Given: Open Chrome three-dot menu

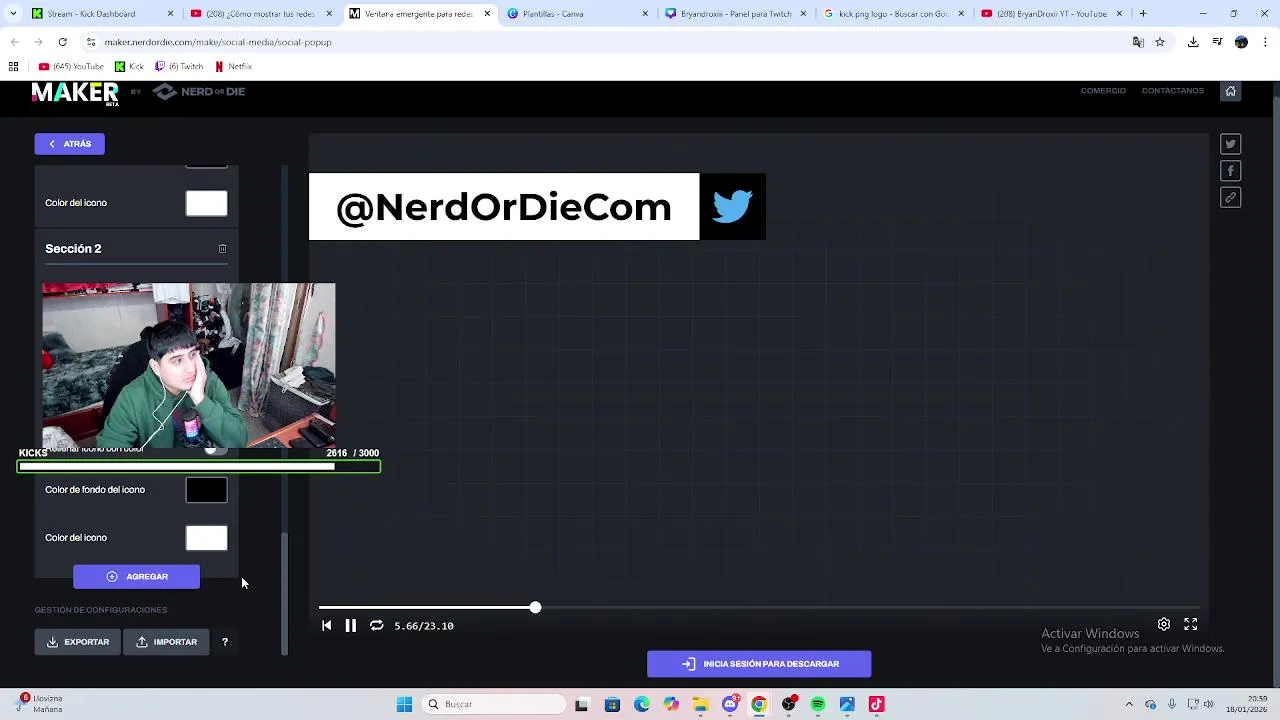Looking at the screenshot, I should point(1264,42).
